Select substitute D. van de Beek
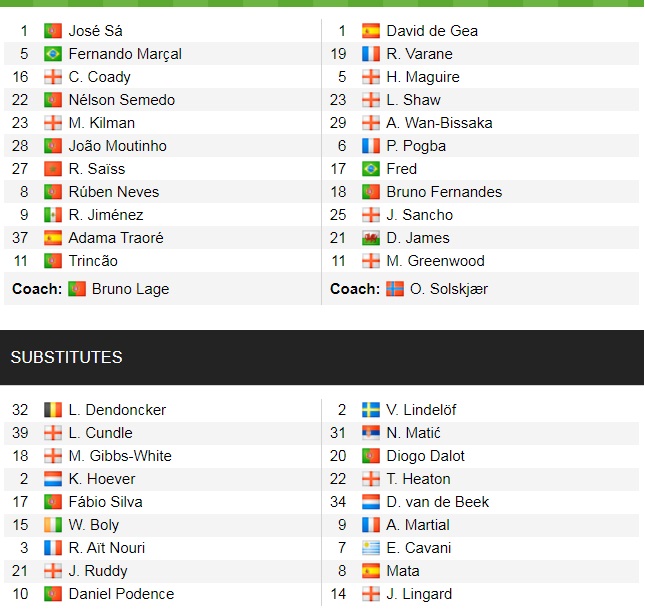 [438, 502]
